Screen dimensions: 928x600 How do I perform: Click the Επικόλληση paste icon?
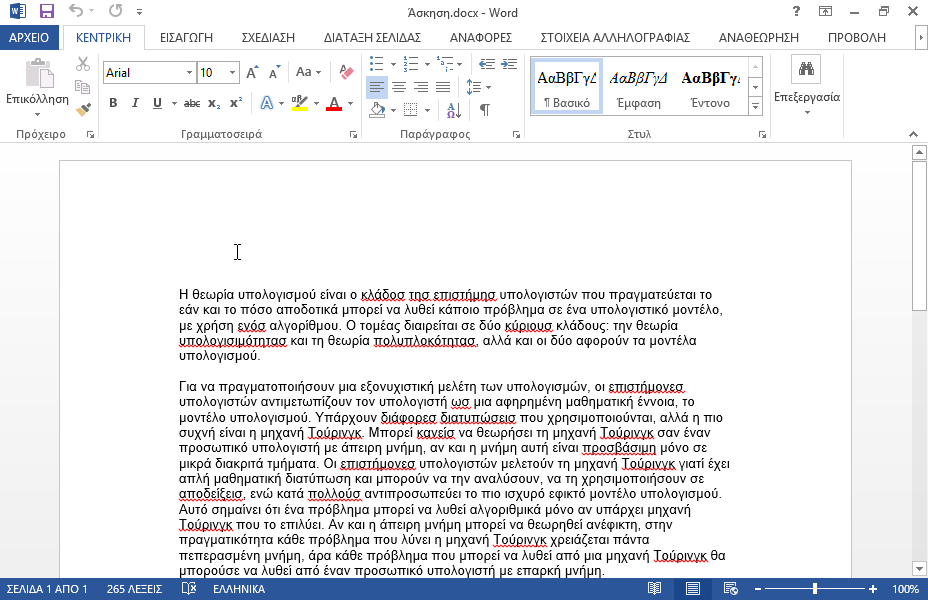(39, 74)
